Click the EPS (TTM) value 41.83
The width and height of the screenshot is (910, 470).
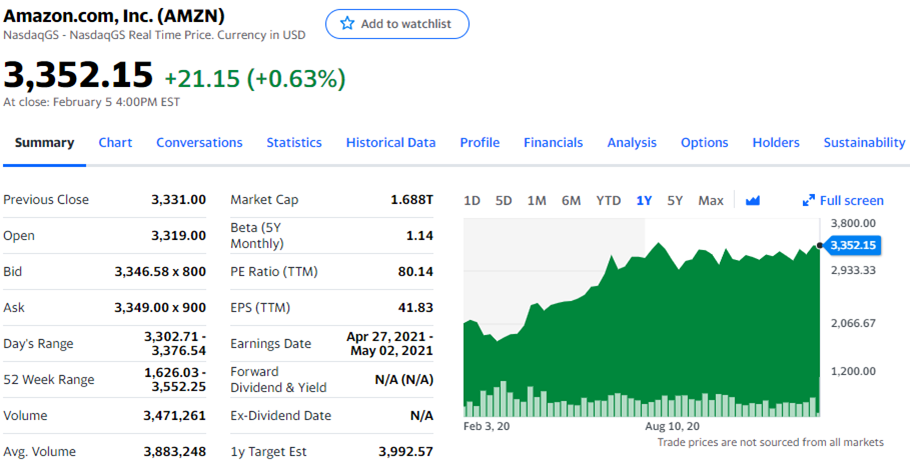tap(416, 308)
